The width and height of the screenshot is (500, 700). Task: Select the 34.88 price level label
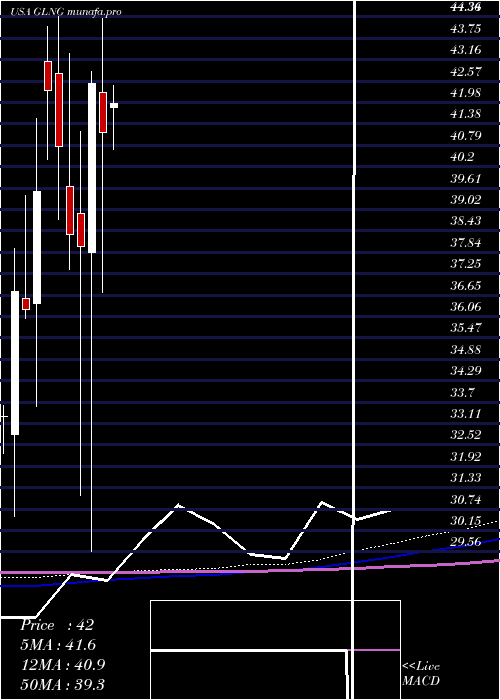[466, 350]
